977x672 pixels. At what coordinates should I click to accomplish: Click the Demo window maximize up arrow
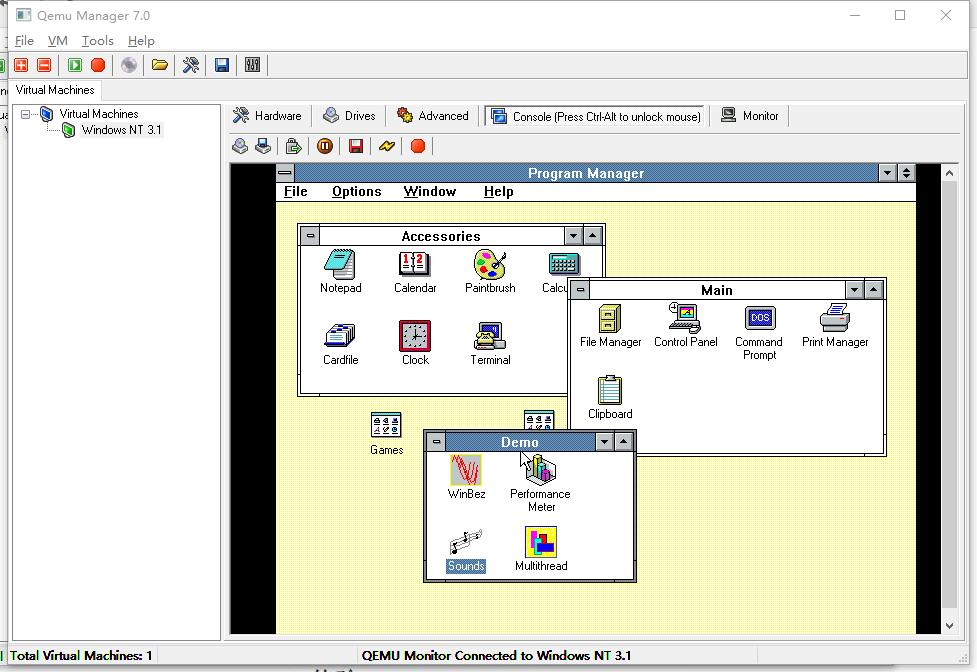(x=623, y=442)
